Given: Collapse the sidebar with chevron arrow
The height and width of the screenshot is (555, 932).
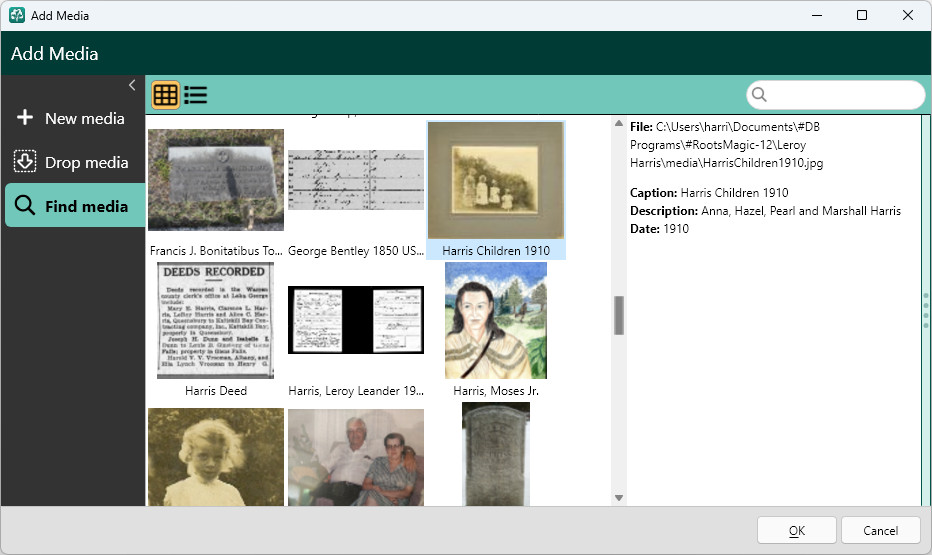Looking at the screenshot, I should coord(132,85).
